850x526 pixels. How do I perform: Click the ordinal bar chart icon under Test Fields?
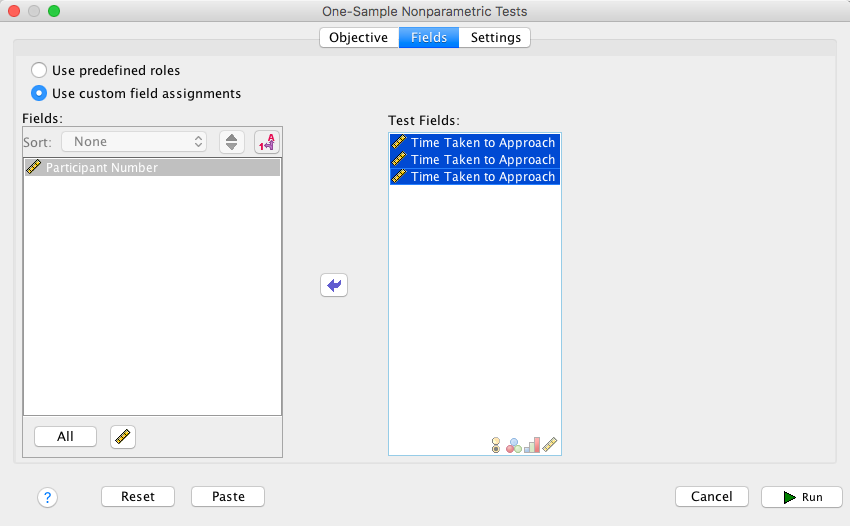532,445
